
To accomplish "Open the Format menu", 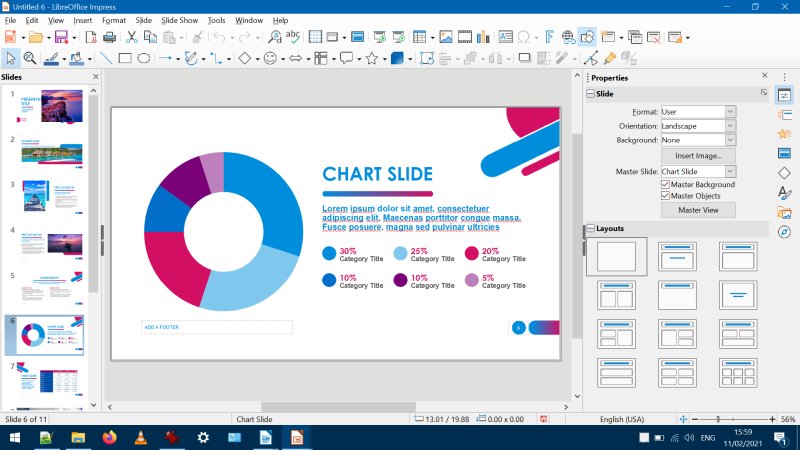I will pos(114,20).
